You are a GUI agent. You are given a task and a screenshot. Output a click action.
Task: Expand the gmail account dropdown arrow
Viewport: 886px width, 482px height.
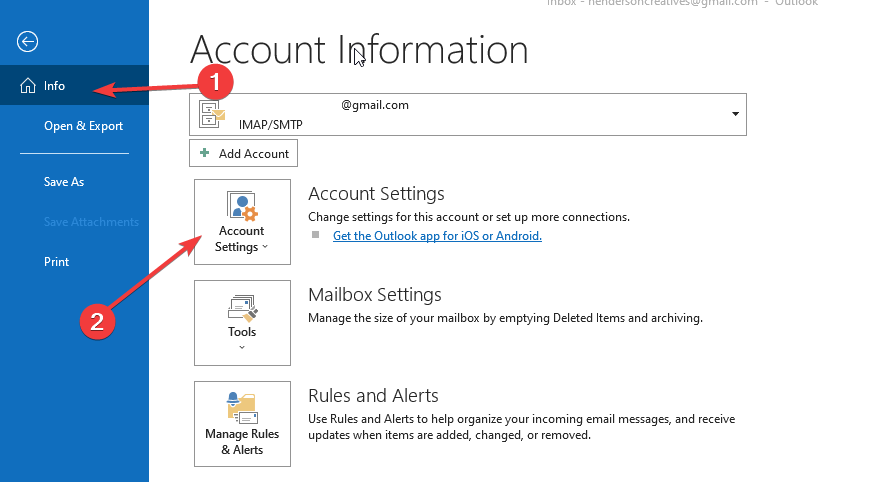(735, 114)
